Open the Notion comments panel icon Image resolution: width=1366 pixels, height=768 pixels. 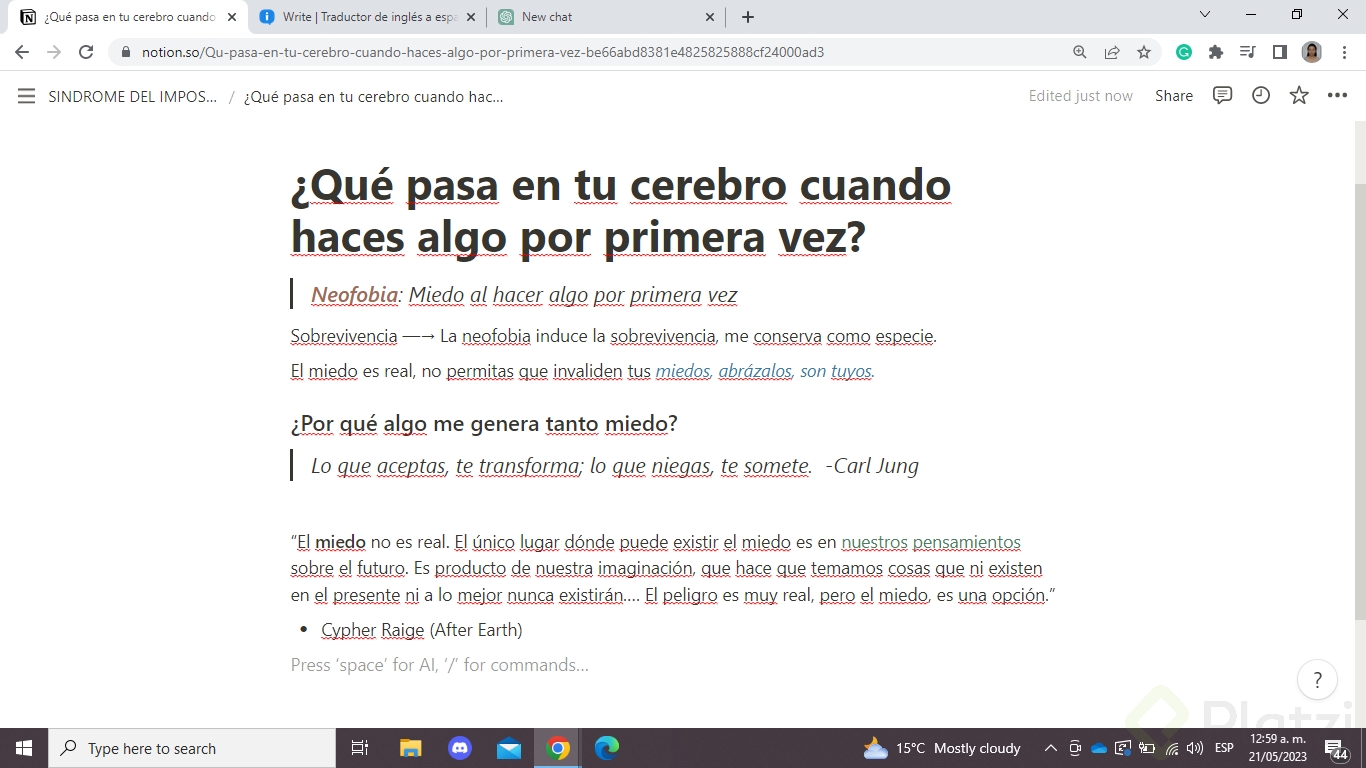coord(1222,95)
